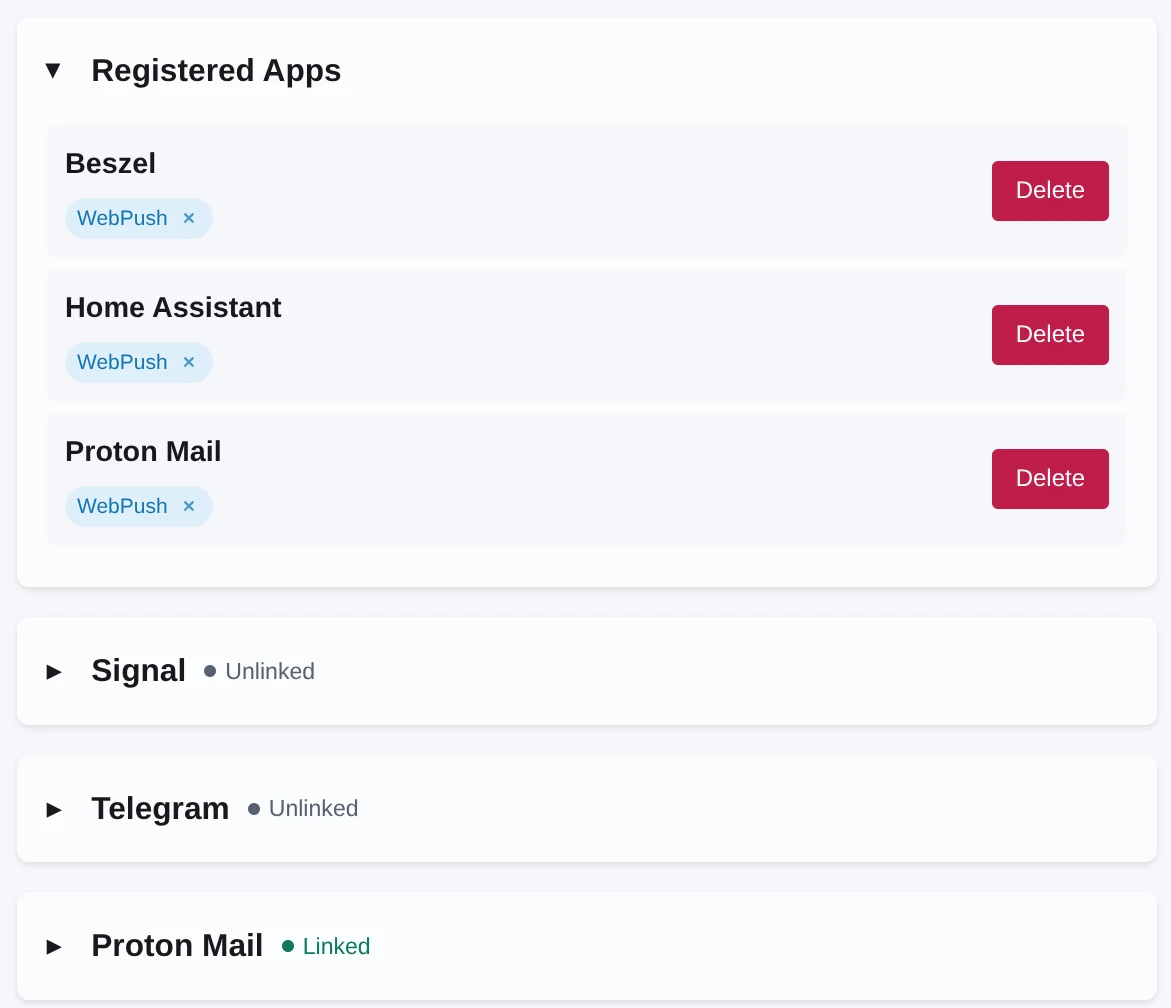Screen dimensions: 1171x1008
Task: Remove WebPush tag from Home Assistant
Action: click(189, 362)
